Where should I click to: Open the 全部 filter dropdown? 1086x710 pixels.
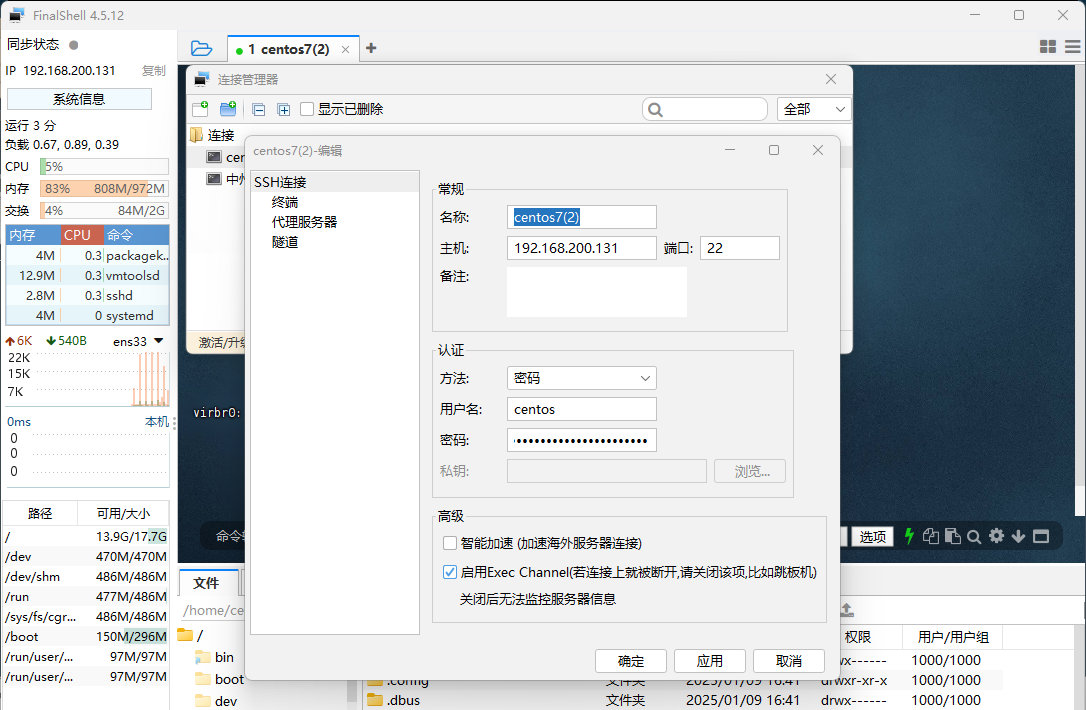(814, 109)
